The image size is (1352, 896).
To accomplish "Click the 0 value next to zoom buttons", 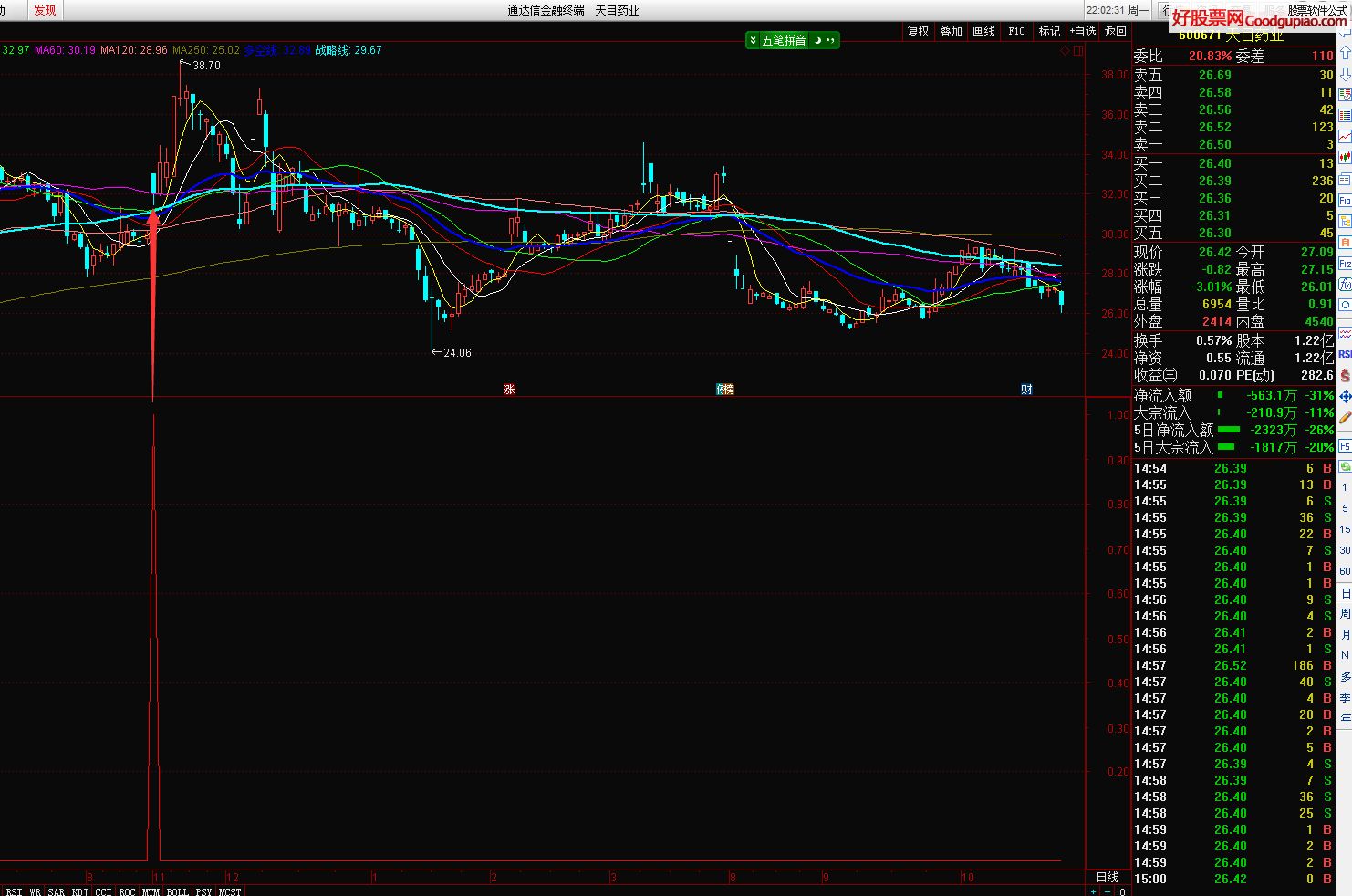I will click(x=1123, y=891).
